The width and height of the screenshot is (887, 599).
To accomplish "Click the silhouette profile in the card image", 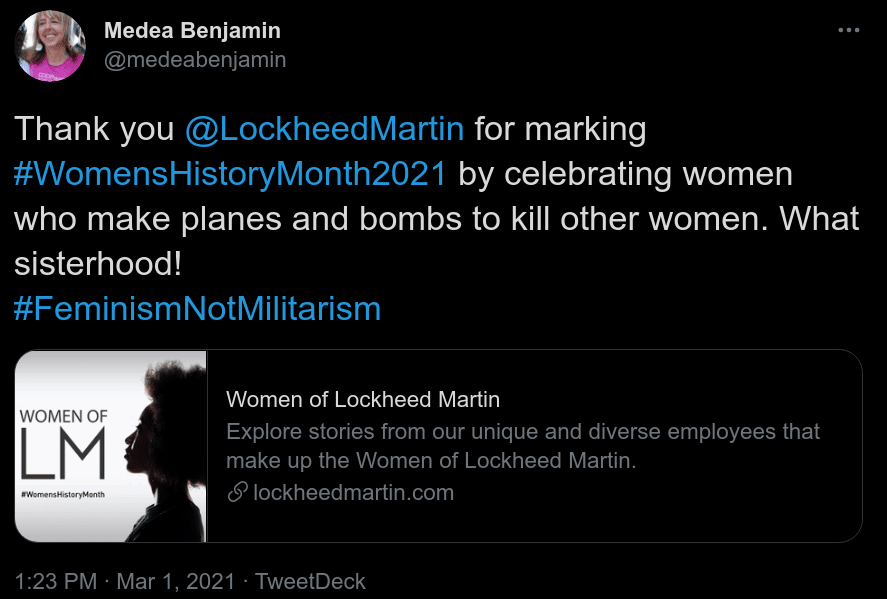I will pyautogui.click(x=161, y=440).
